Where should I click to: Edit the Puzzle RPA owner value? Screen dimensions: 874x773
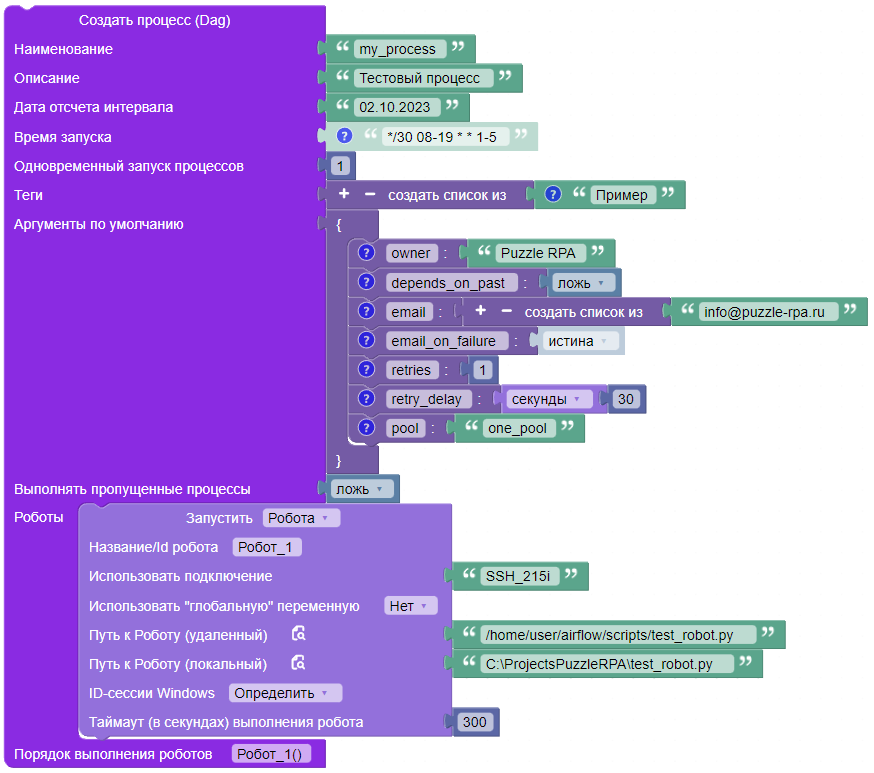540,253
